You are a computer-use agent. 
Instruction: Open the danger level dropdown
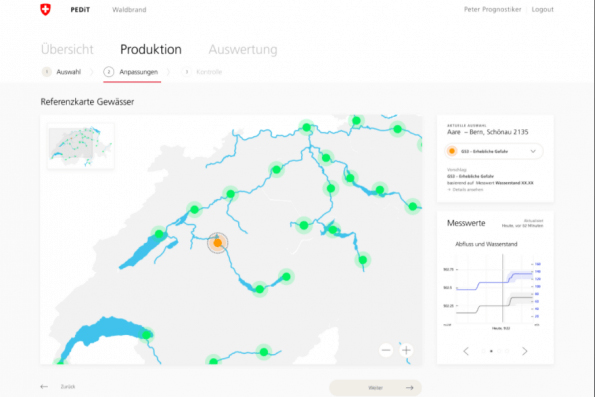point(494,151)
